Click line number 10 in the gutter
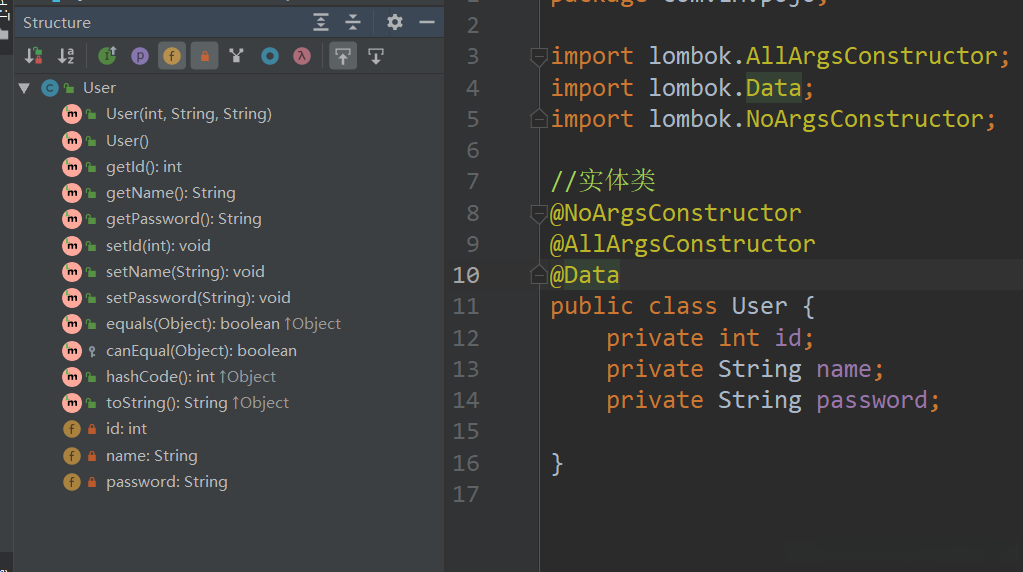Screen dimensions: 1023x572 click(x=466, y=275)
